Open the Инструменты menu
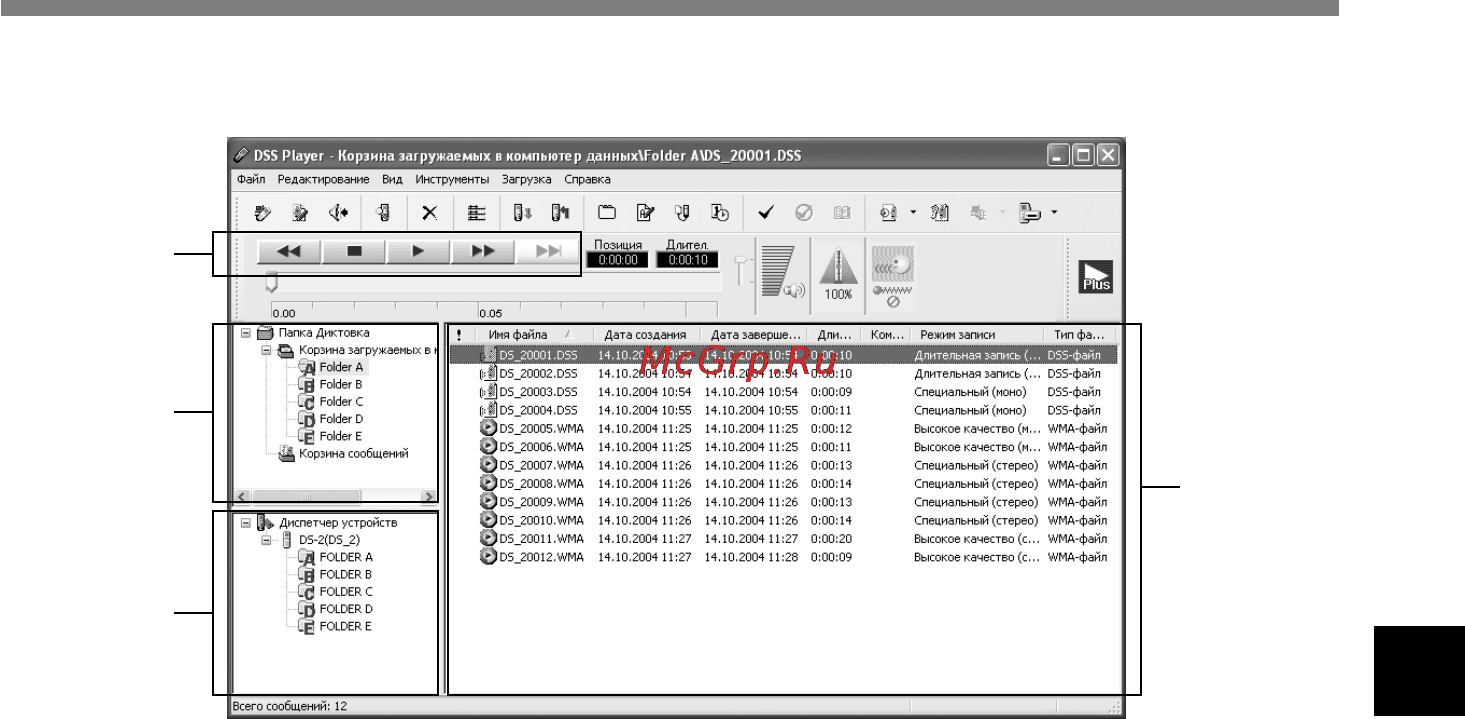 coord(451,180)
